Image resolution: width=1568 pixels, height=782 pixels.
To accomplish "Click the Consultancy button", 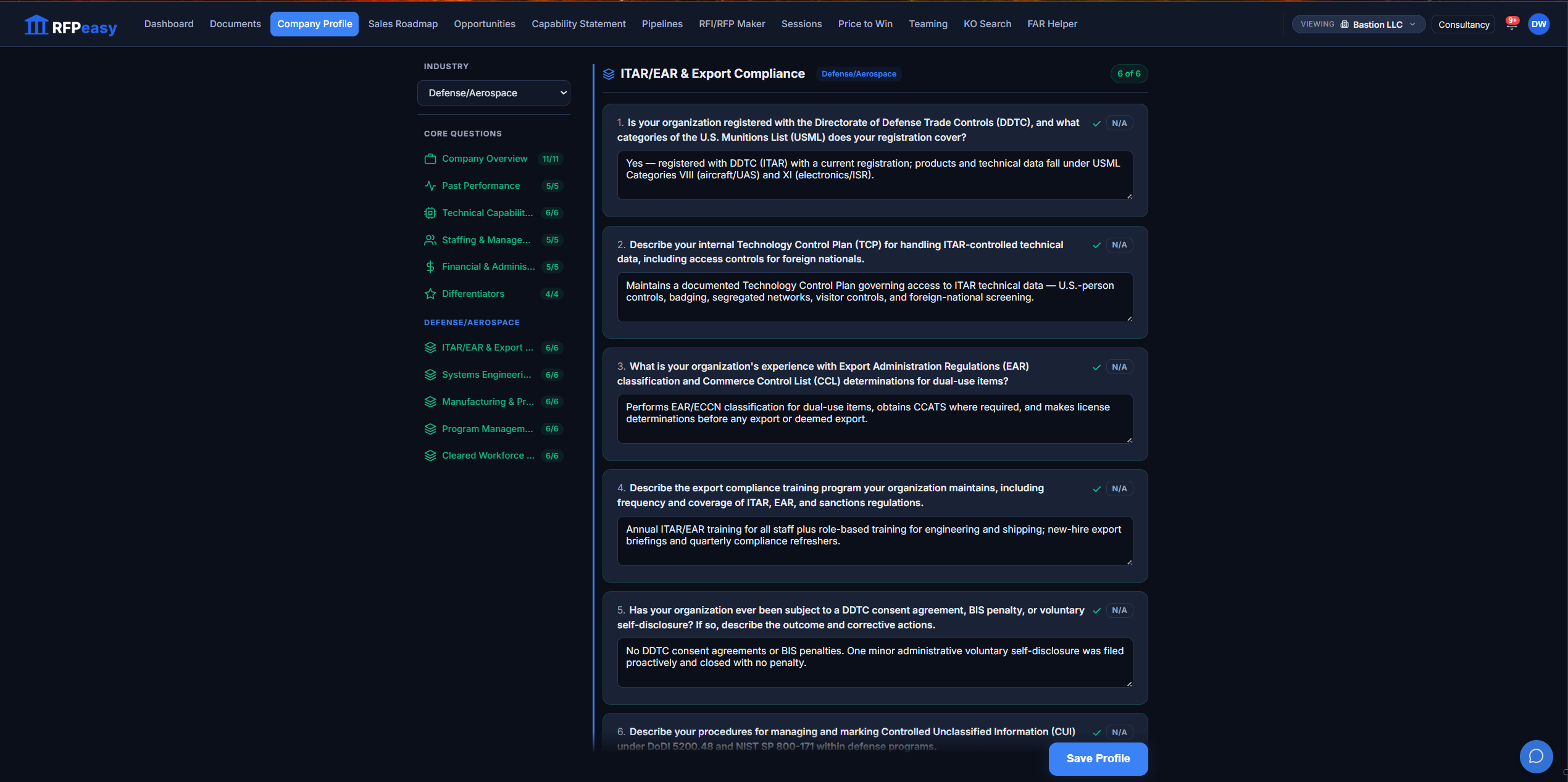I will [1463, 25].
